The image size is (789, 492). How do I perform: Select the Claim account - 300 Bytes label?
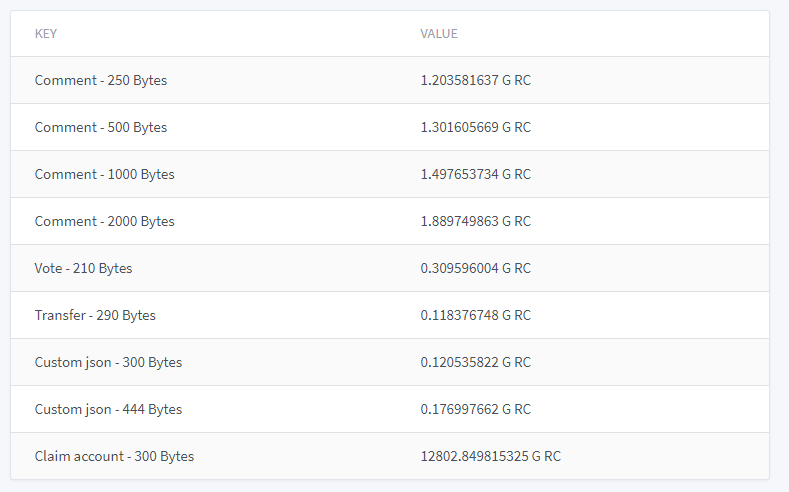point(114,456)
